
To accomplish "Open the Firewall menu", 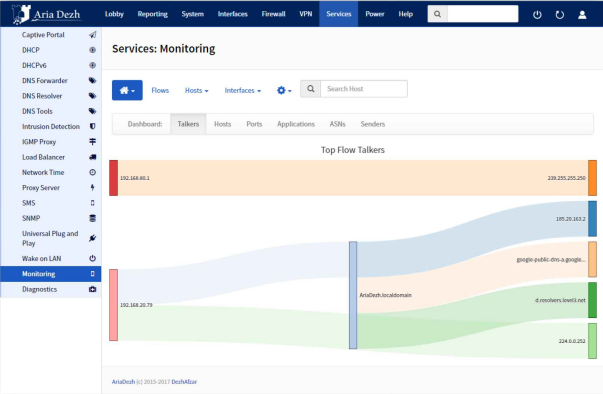I will click(273, 14).
